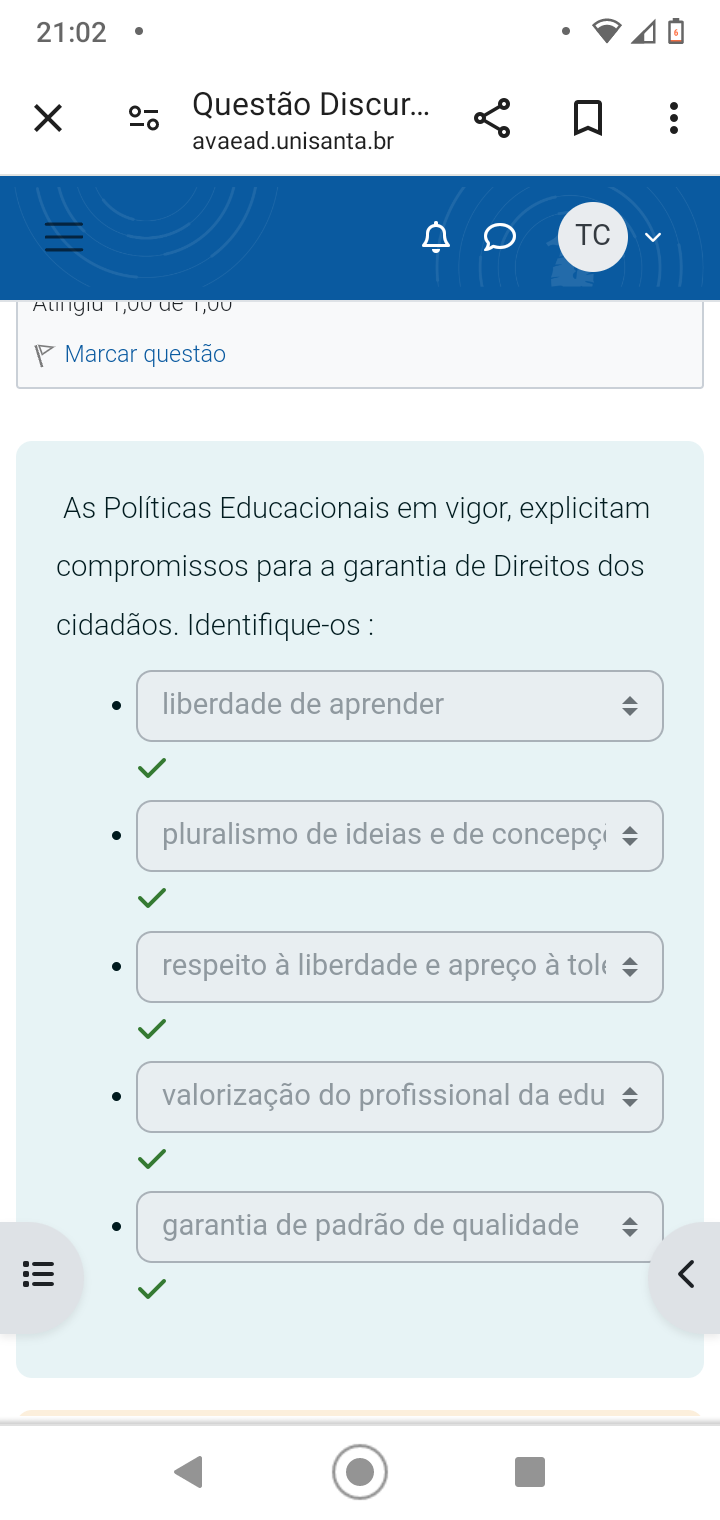Open the right side drawer arrow
Viewport: 720px width, 1520px height.
coord(686,1275)
